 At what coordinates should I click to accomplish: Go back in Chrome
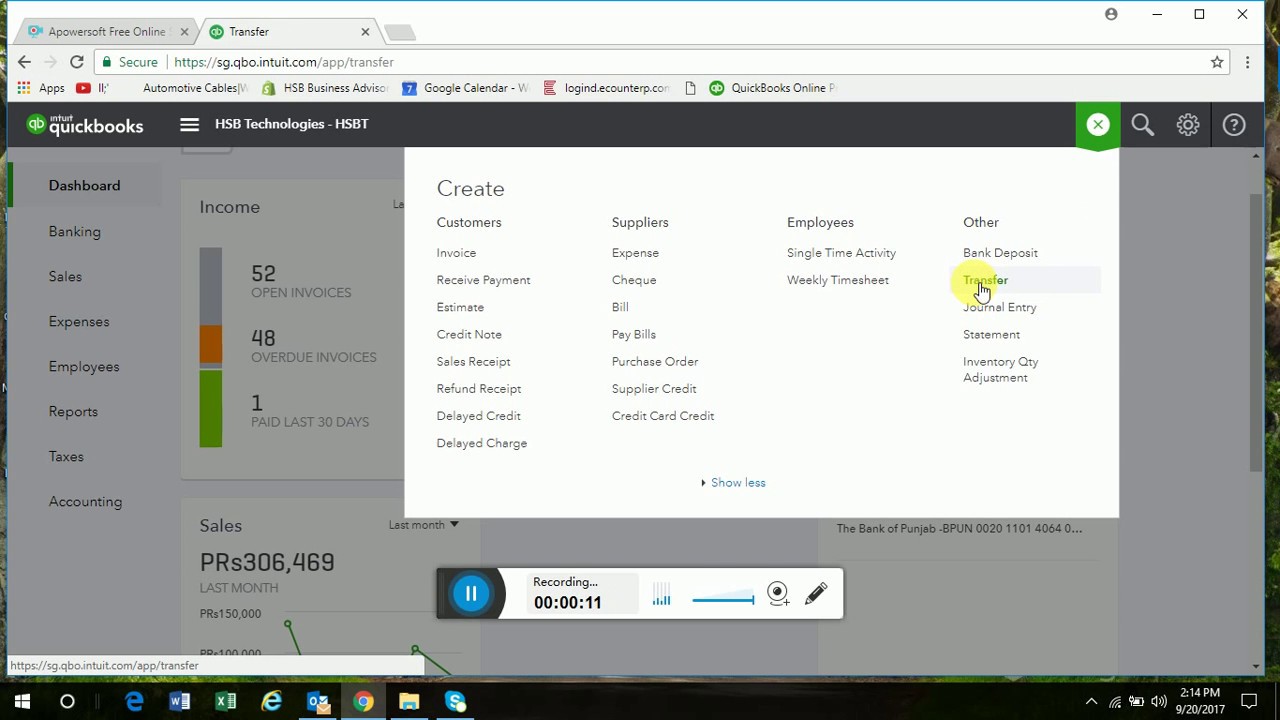tap(24, 62)
